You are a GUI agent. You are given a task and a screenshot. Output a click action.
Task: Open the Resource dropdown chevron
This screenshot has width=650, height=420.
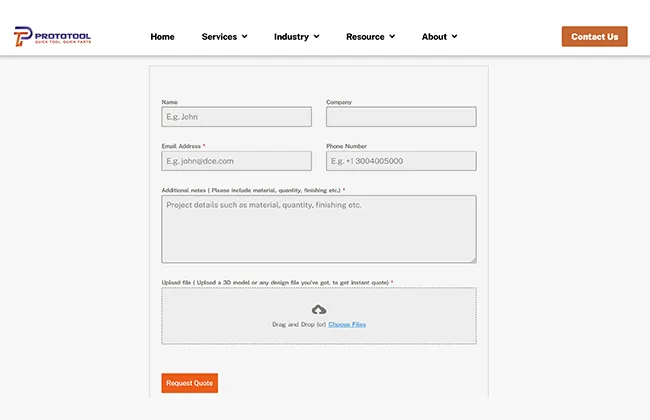[x=392, y=37]
